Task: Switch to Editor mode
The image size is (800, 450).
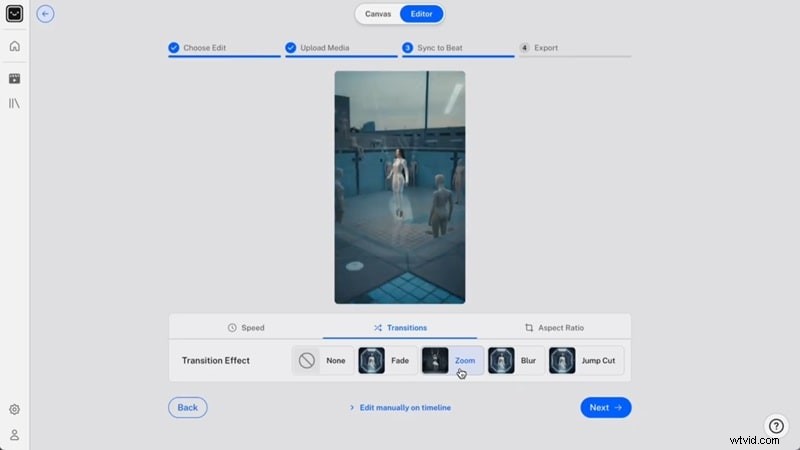Action: tap(421, 14)
